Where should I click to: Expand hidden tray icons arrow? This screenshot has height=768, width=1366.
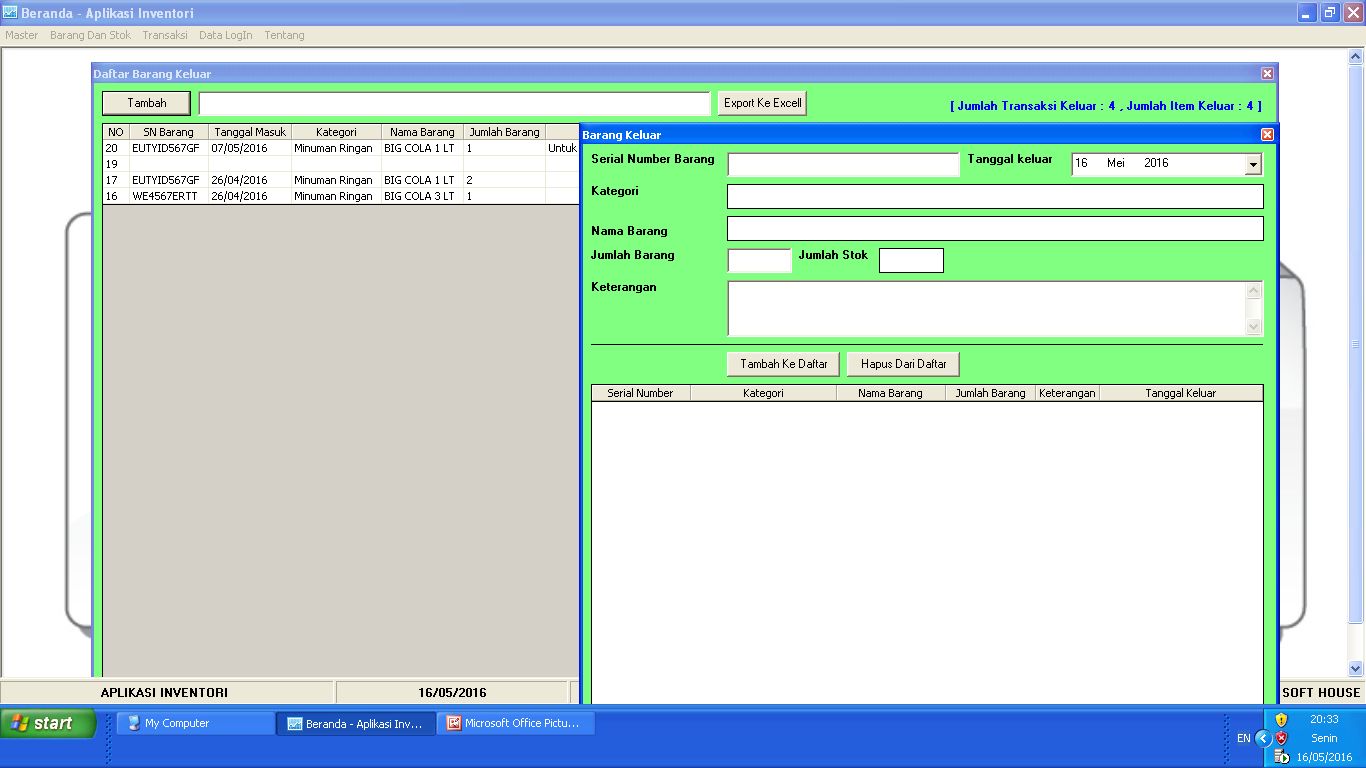click(1263, 738)
